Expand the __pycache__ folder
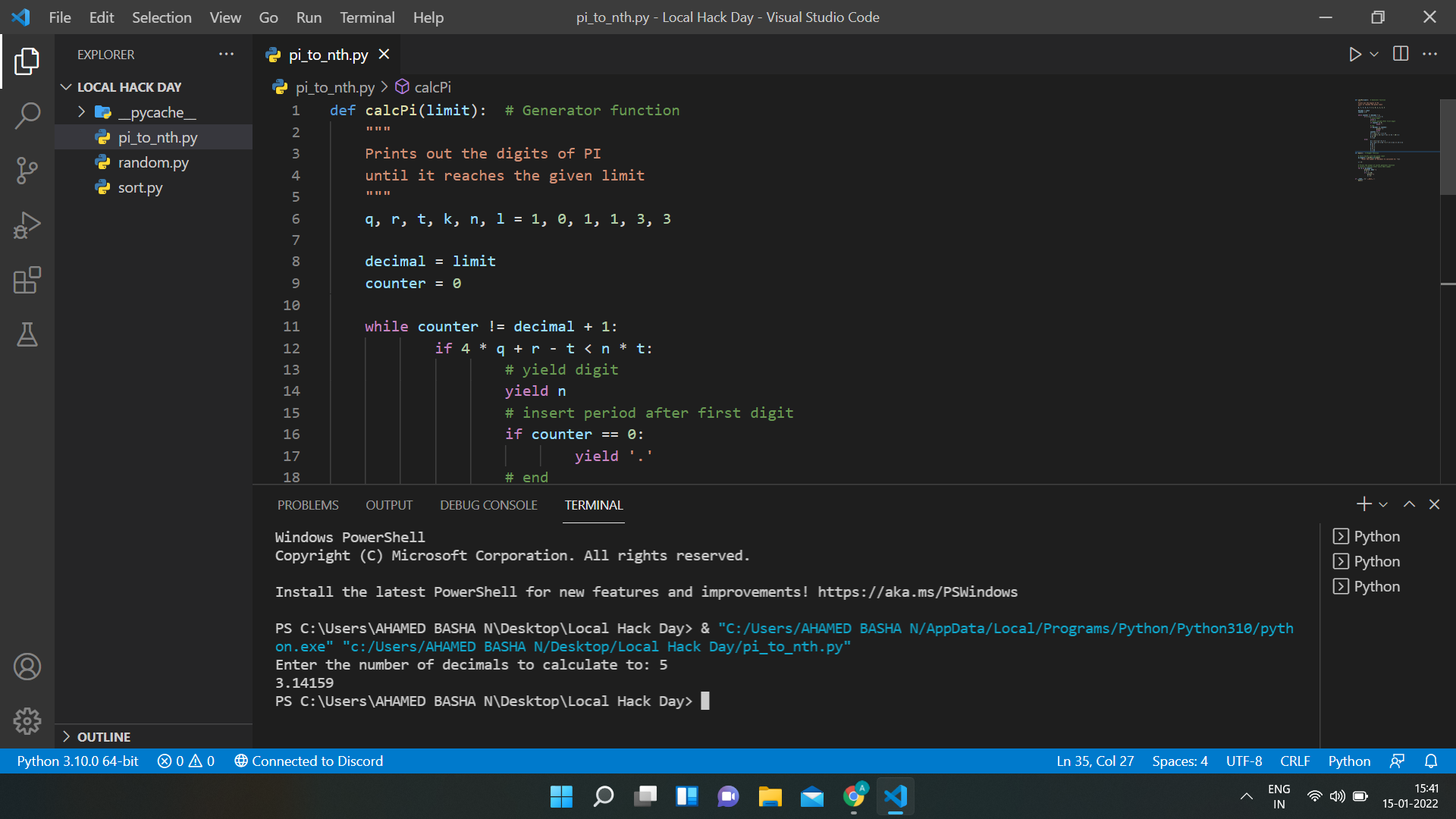Screen dimensions: 1456x819 point(82,111)
